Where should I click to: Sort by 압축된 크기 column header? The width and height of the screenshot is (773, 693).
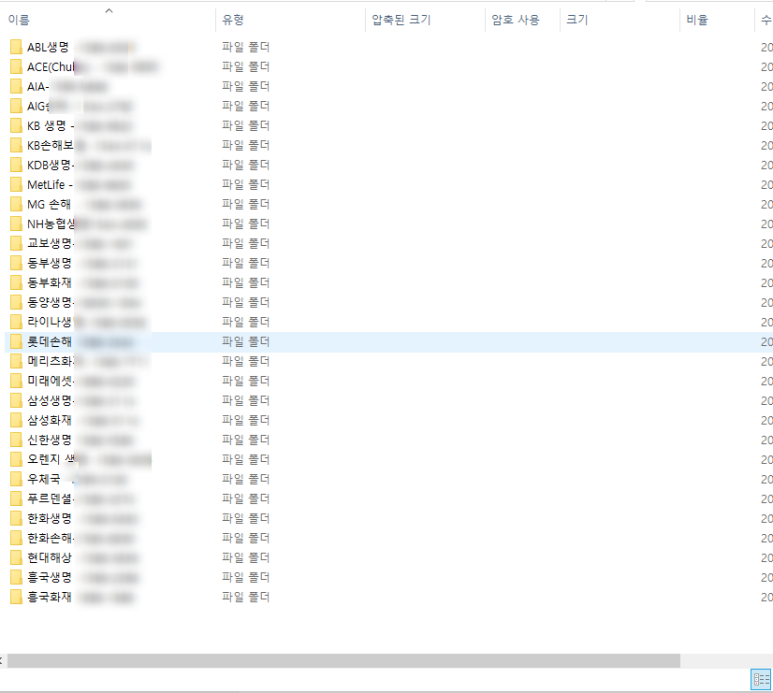coord(401,20)
